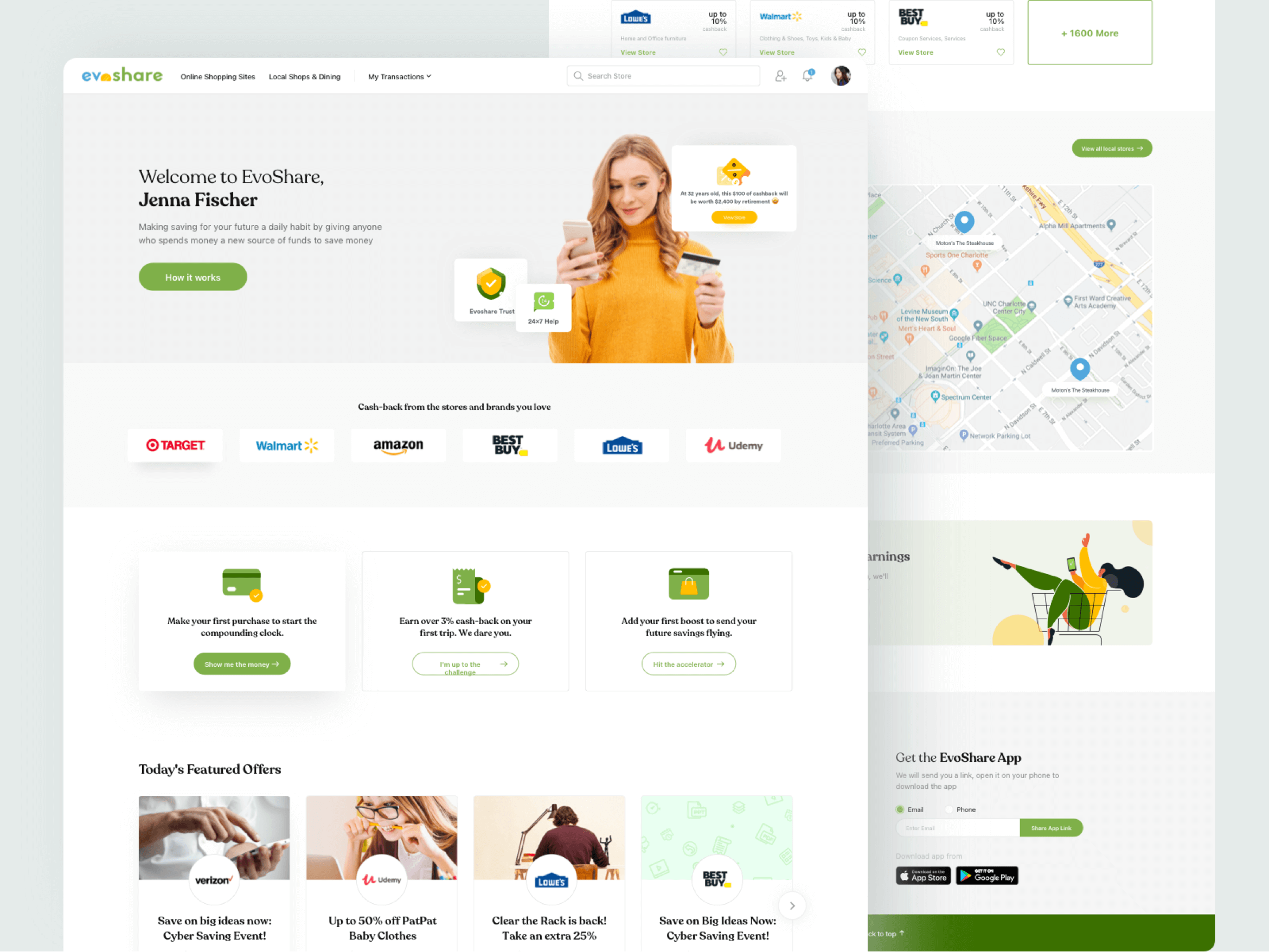1269x952 pixels.
Task: Open notifications via the bell icon
Action: point(807,76)
